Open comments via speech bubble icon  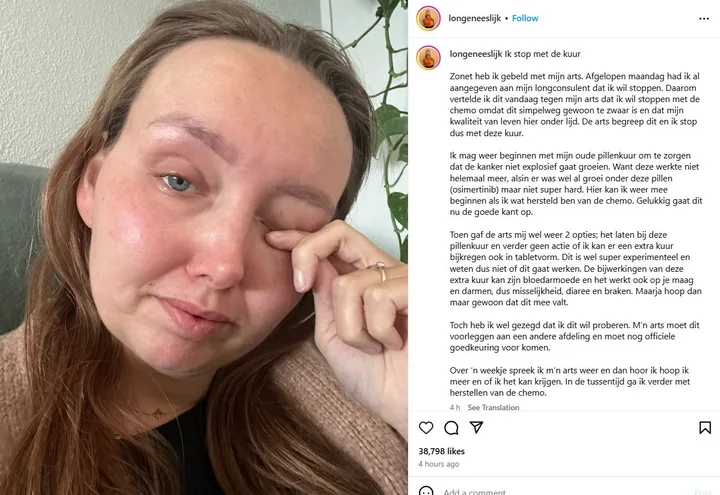(x=451, y=428)
